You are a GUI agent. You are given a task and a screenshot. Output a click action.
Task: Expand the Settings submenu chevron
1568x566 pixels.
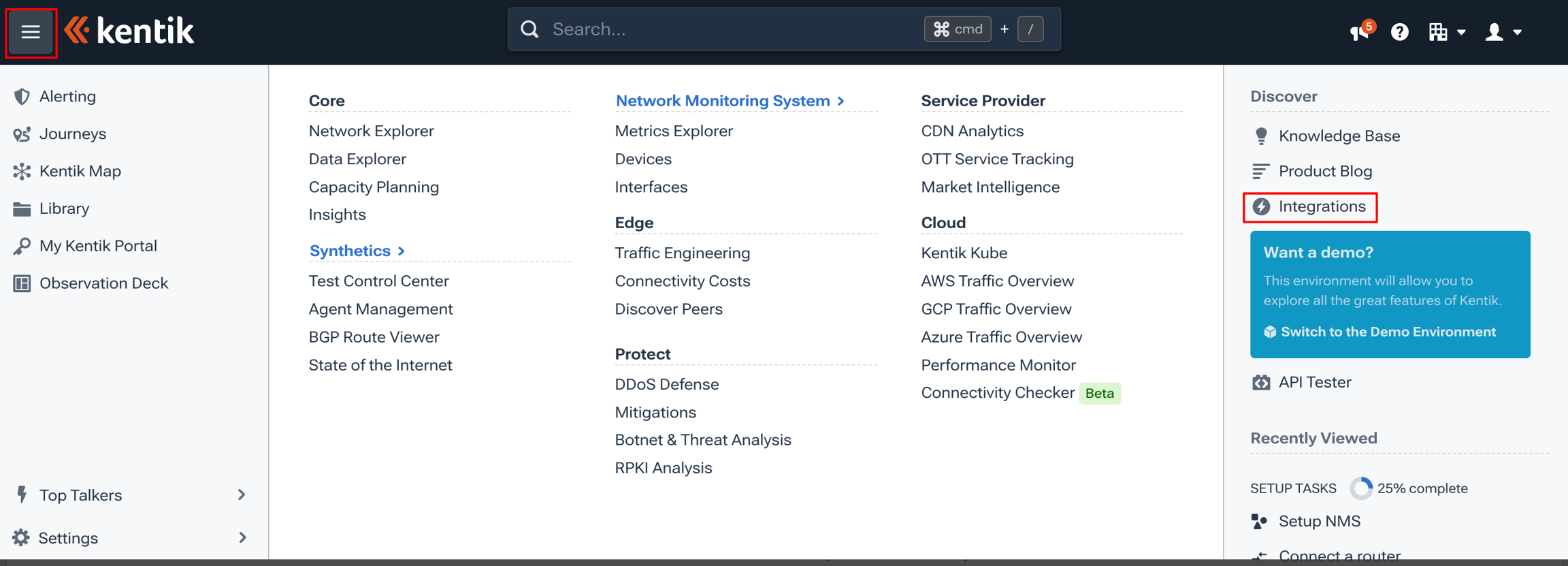(242, 537)
